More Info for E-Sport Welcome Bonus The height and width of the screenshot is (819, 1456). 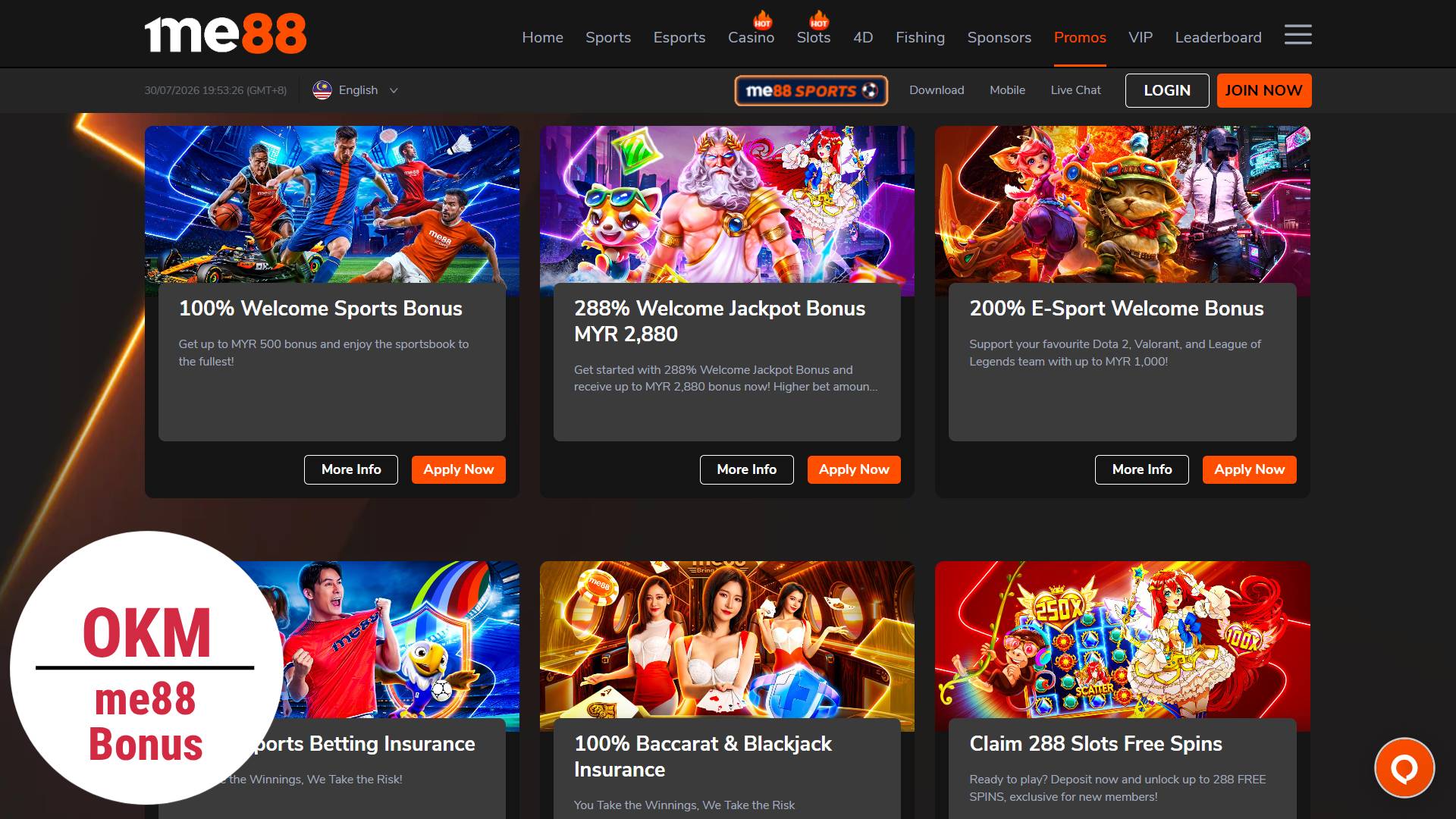[x=1142, y=469]
